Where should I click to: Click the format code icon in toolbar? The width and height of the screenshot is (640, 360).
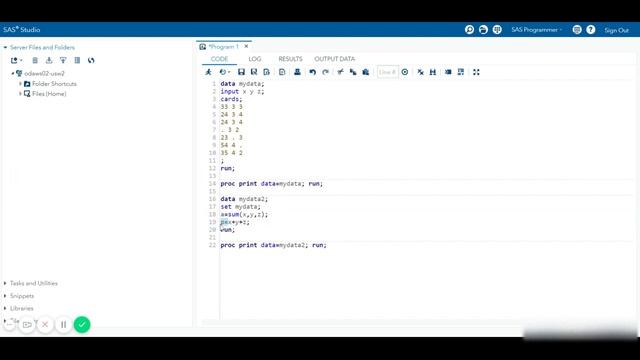[448, 72]
